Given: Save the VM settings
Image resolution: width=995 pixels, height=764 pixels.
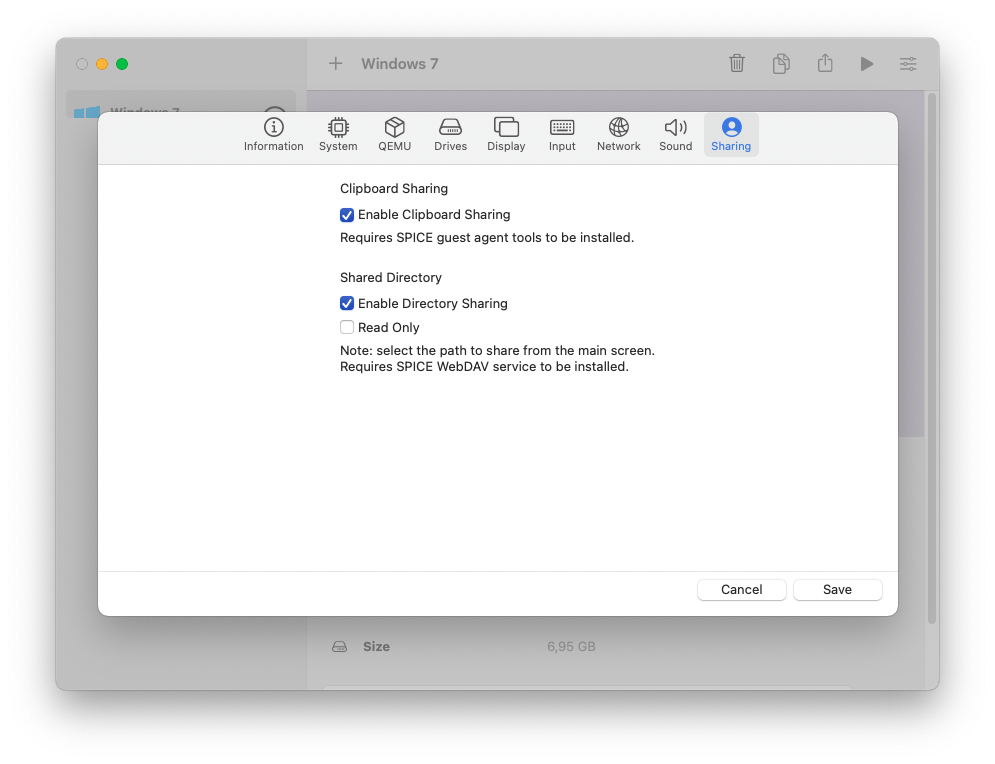Looking at the screenshot, I should coord(837,589).
